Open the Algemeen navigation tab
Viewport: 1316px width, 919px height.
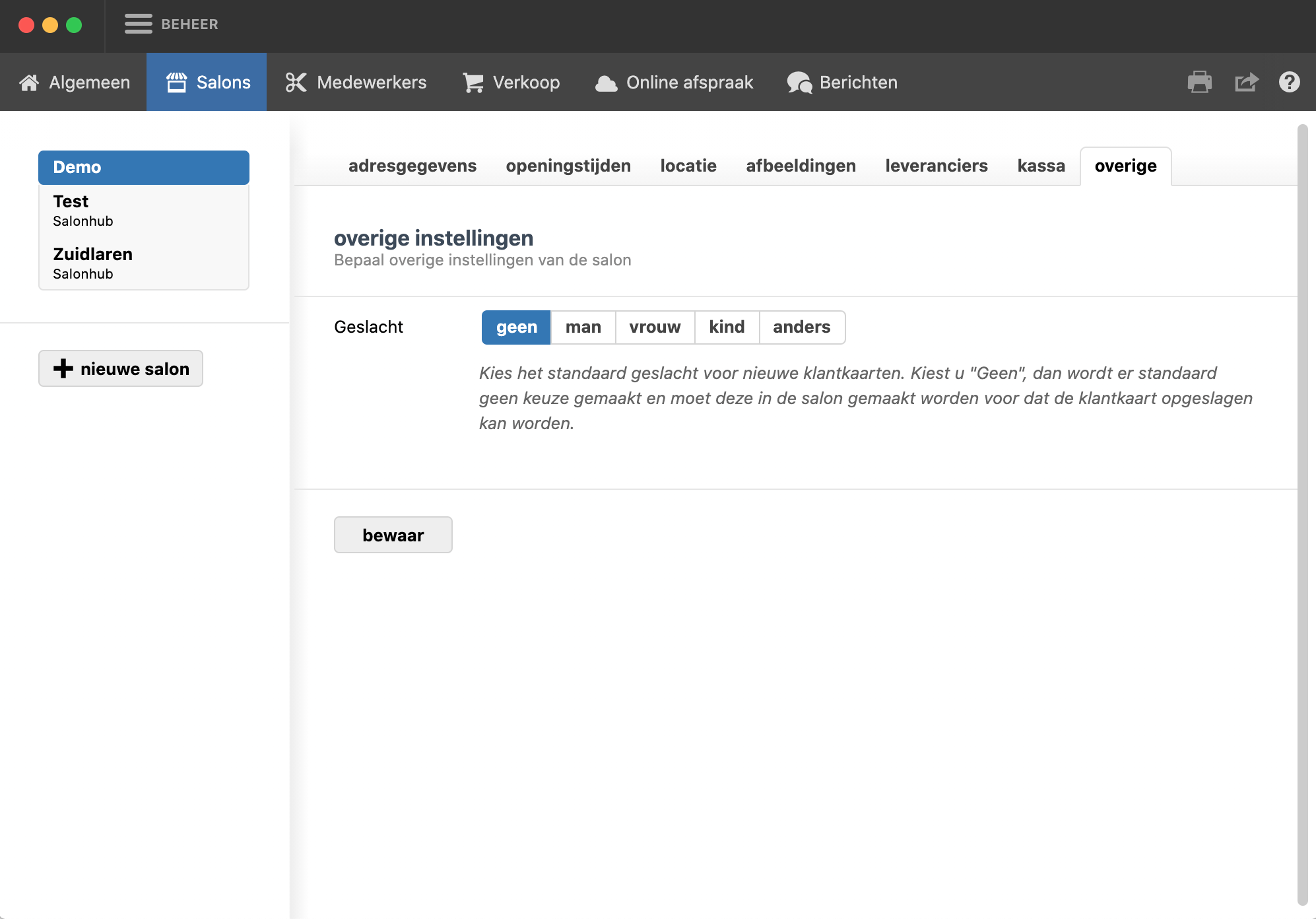(74, 83)
